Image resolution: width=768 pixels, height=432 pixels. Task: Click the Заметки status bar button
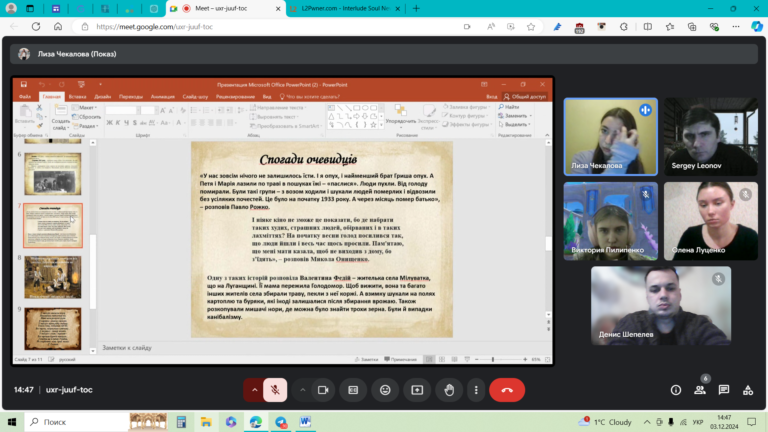[366, 360]
